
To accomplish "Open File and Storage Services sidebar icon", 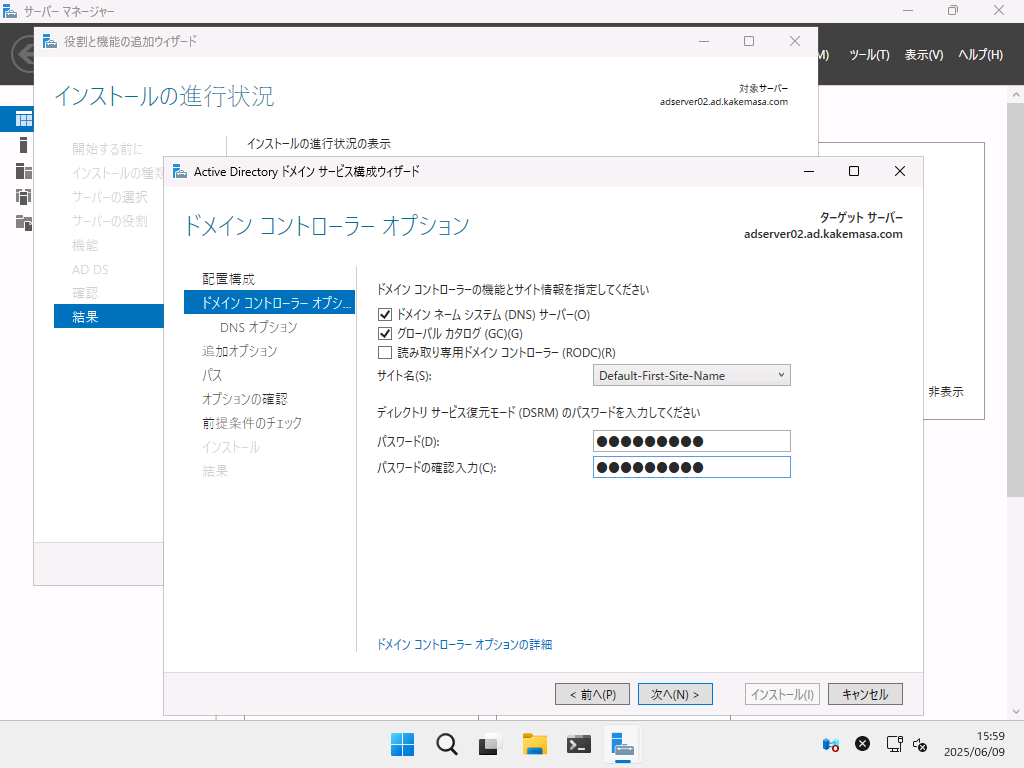I will pos(24,223).
